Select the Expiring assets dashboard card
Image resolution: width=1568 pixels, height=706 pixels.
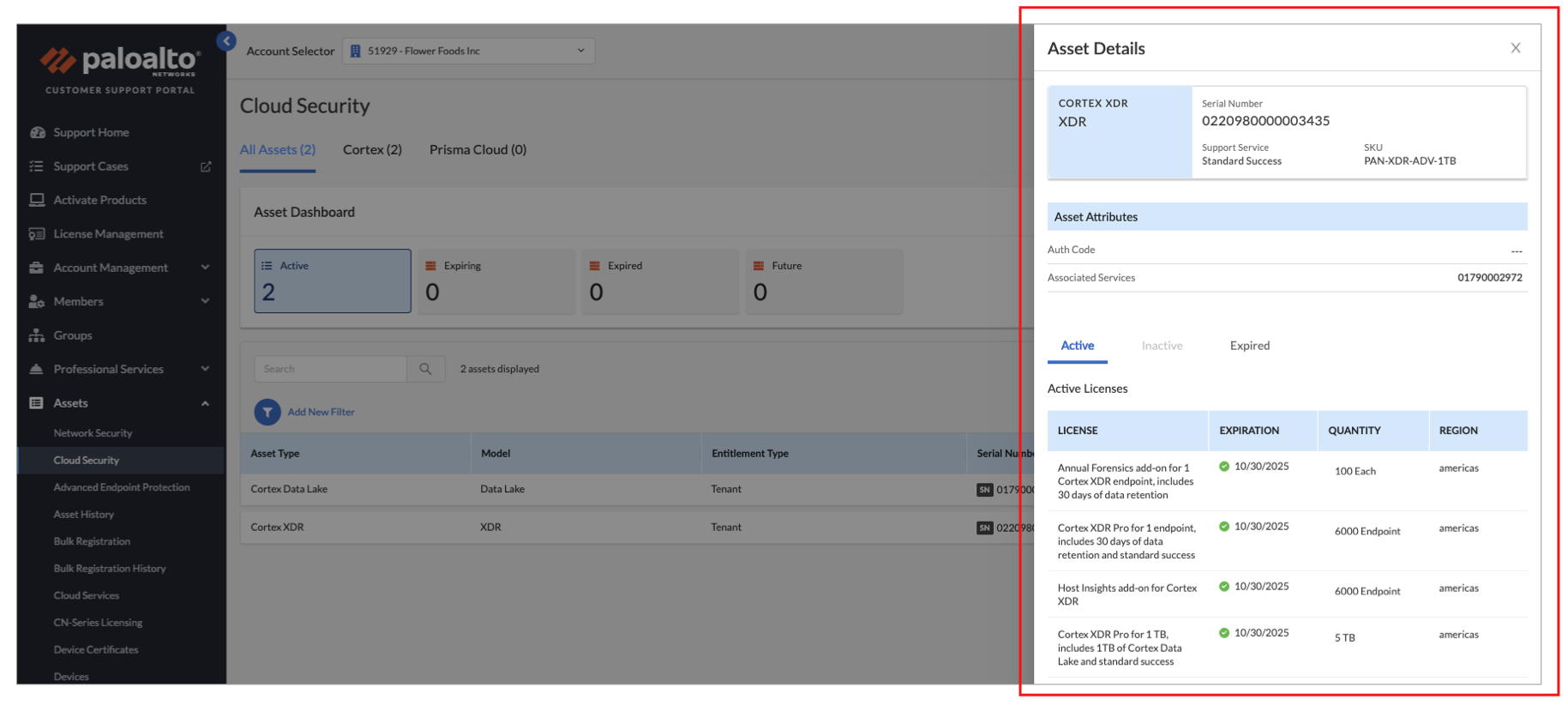[x=496, y=281]
